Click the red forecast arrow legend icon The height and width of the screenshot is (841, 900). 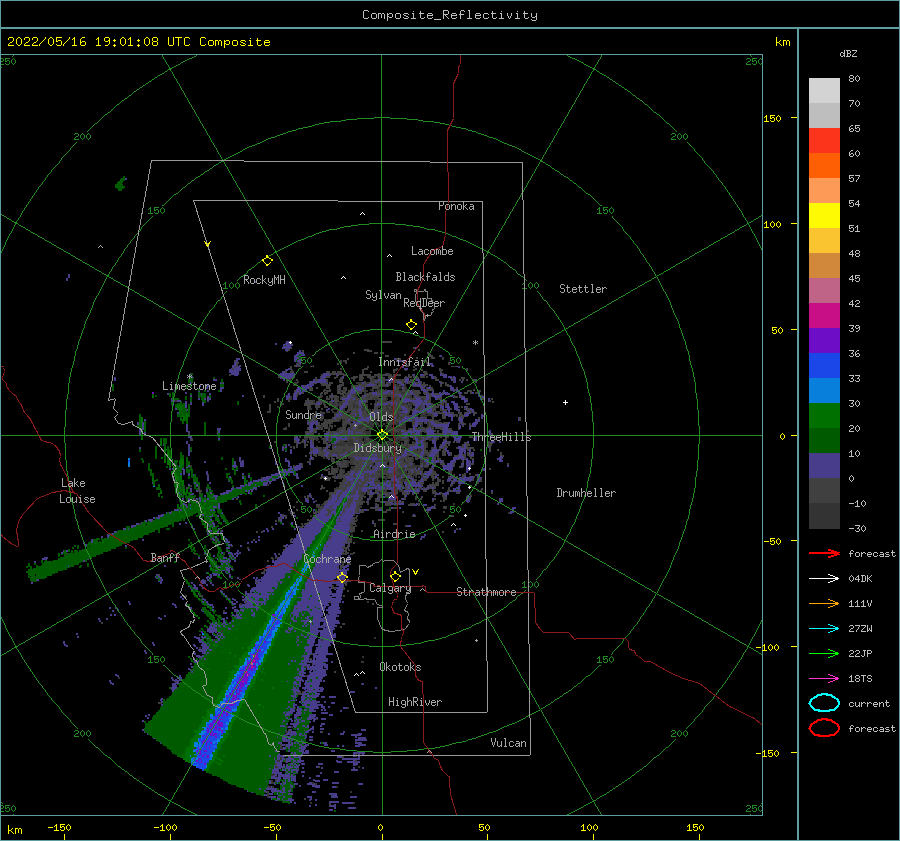pyautogui.click(x=824, y=553)
